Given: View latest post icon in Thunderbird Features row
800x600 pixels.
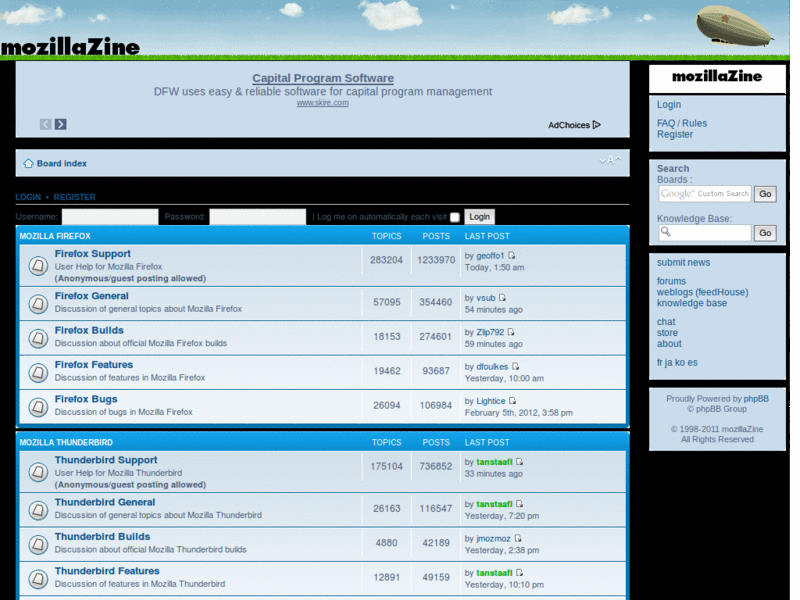Looking at the screenshot, I should pyautogui.click(x=519, y=573).
